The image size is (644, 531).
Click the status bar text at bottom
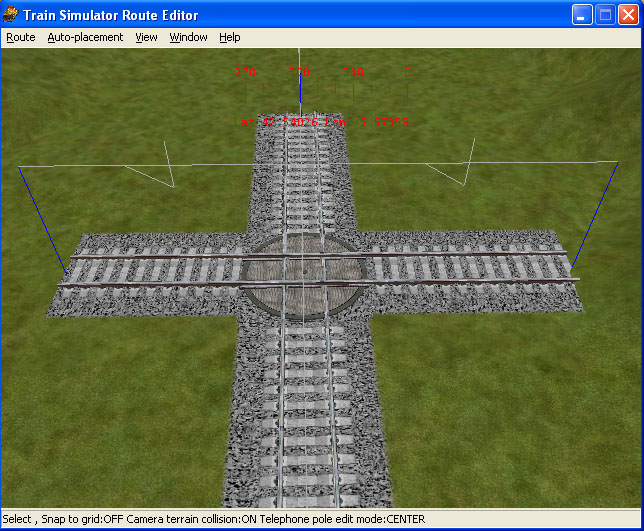(214, 520)
